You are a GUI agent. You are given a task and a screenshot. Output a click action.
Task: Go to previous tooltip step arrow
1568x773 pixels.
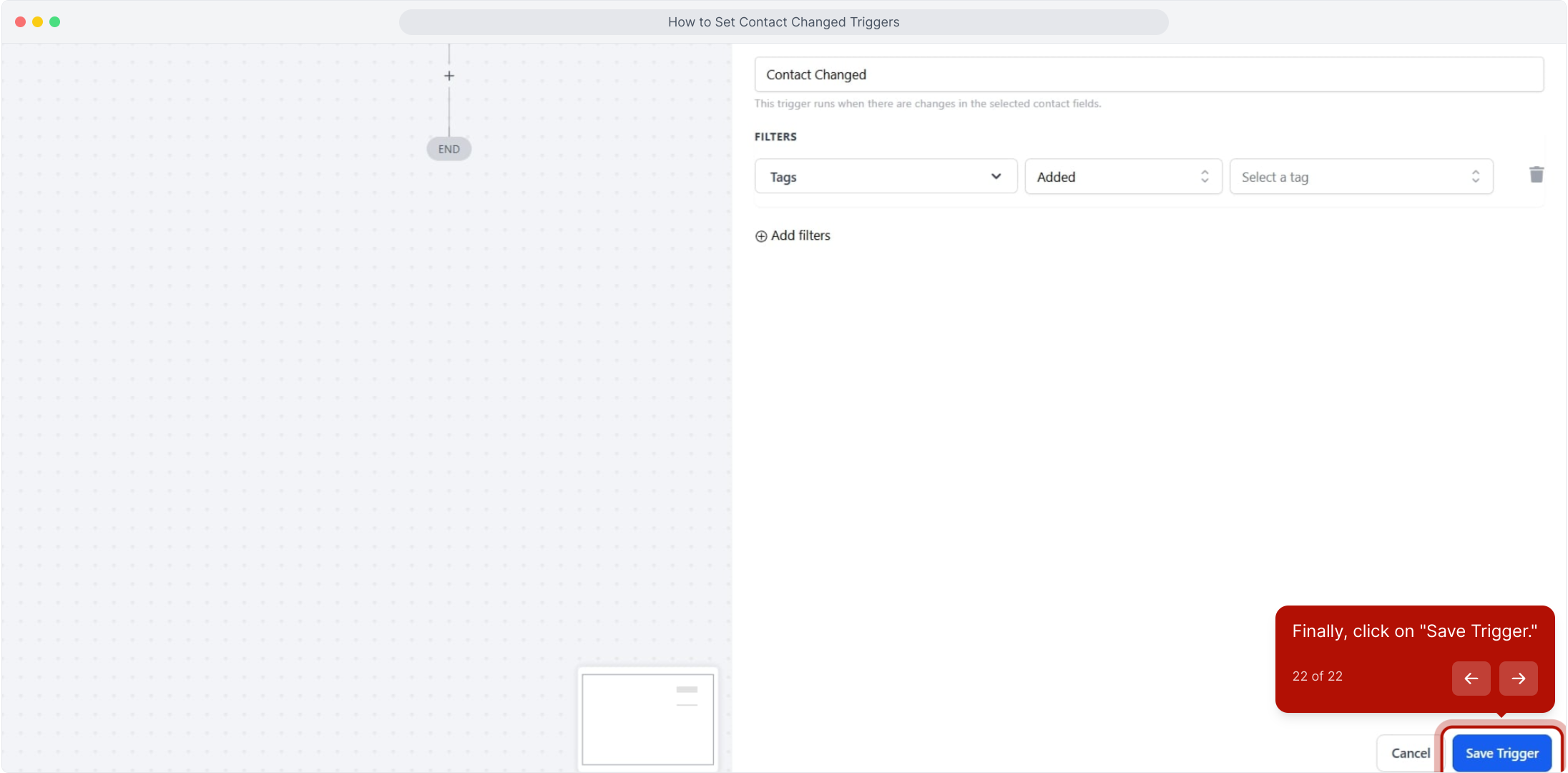point(1471,678)
